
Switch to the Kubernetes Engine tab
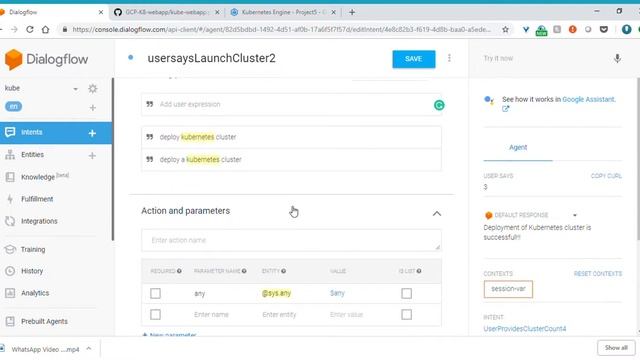(284, 12)
